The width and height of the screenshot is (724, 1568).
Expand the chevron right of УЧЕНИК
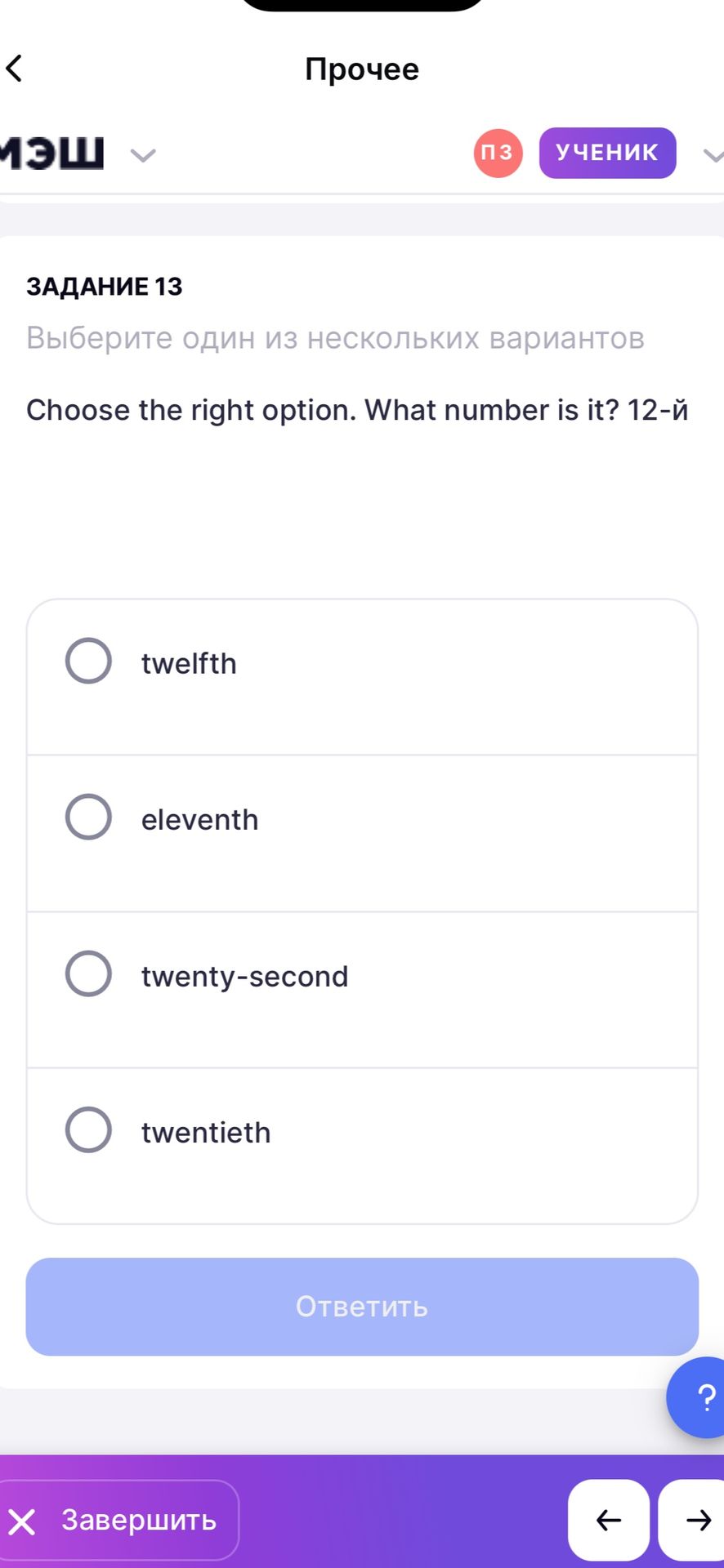click(x=713, y=154)
